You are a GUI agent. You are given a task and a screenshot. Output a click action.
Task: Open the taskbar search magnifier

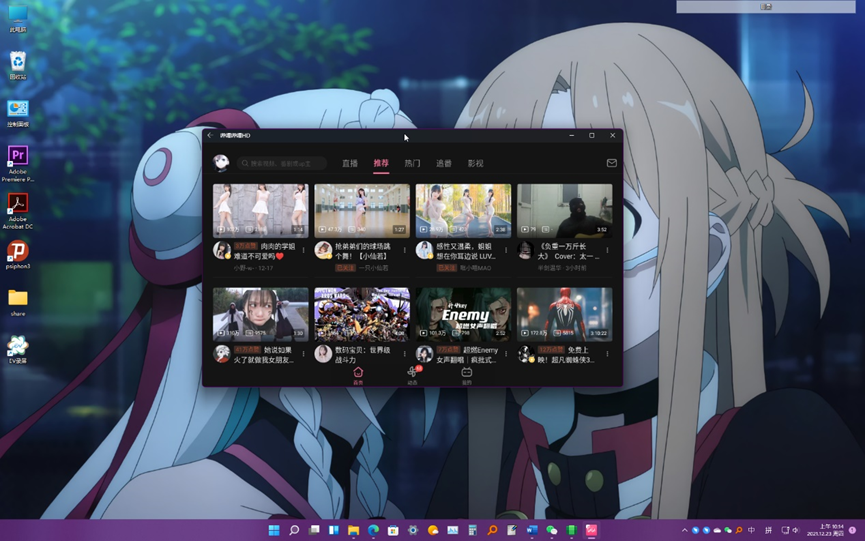click(x=294, y=530)
